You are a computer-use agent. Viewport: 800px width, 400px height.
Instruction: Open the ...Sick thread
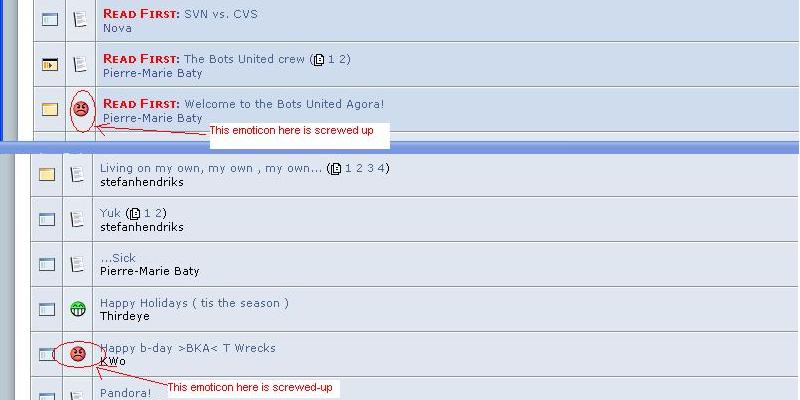[x=118, y=258]
